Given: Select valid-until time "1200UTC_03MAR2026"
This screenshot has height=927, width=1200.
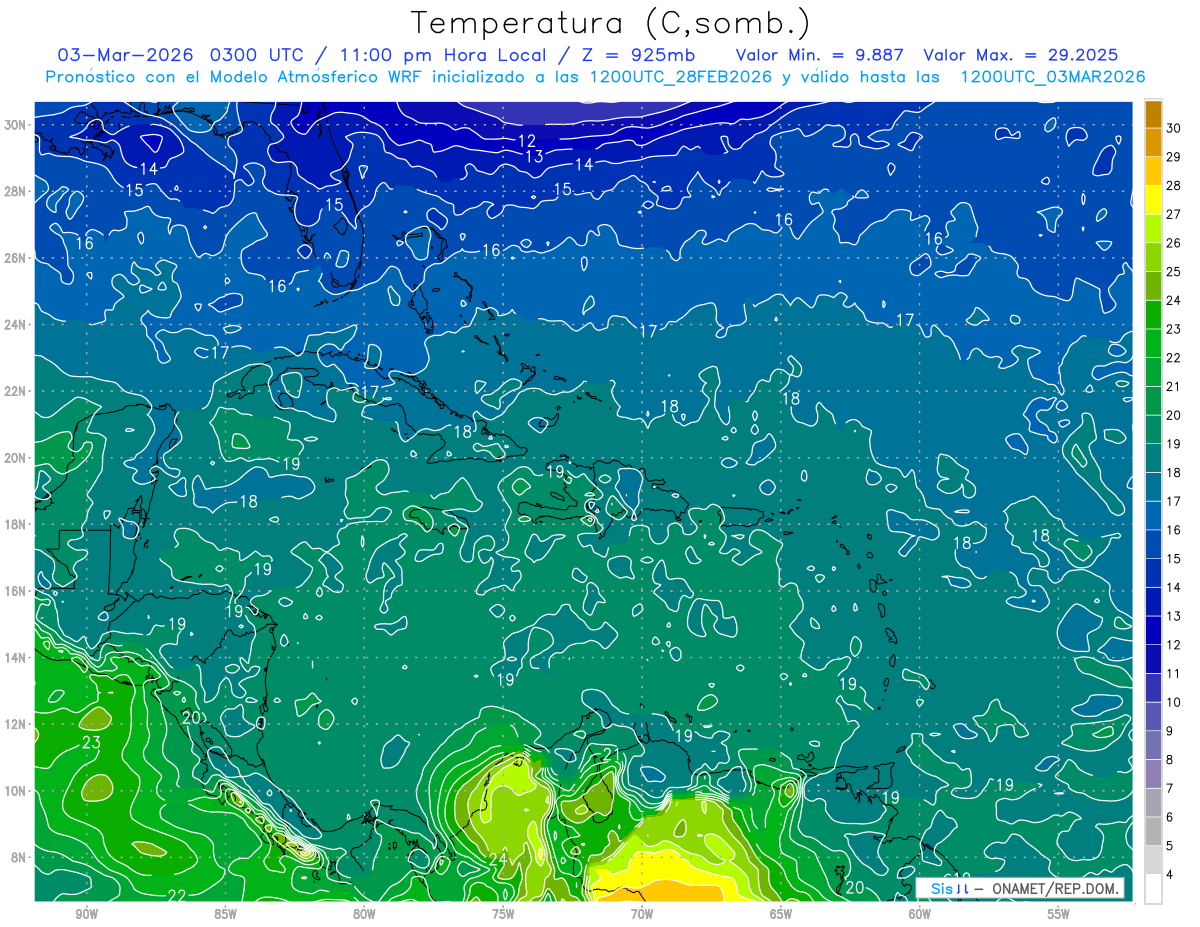Looking at the screenshot, I should pos(1052,77).
